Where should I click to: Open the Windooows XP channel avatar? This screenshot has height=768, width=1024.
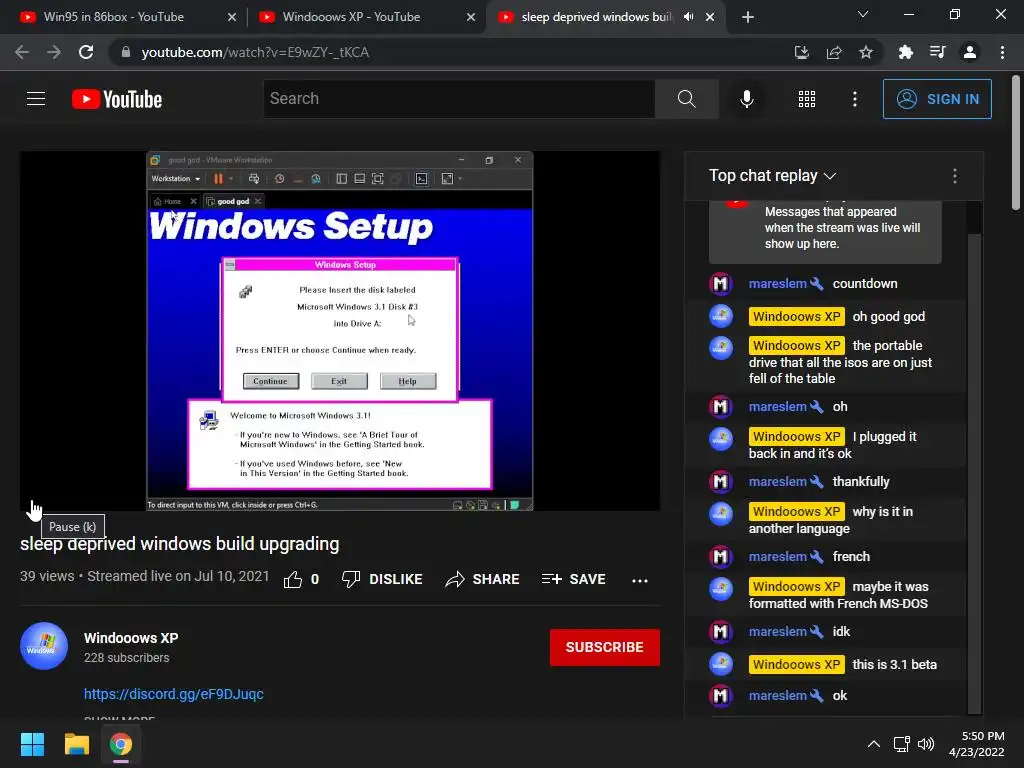point(44,646)
